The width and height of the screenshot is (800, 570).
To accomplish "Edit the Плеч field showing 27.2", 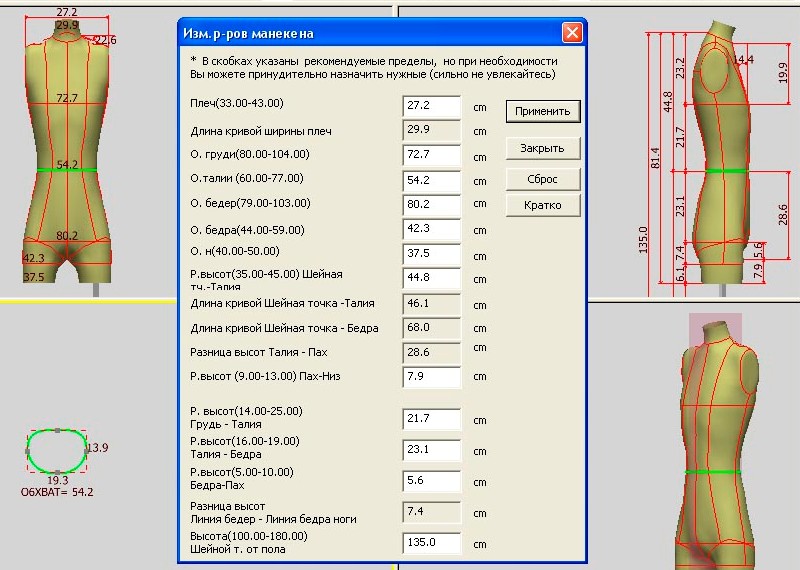I will pos(431,106).
